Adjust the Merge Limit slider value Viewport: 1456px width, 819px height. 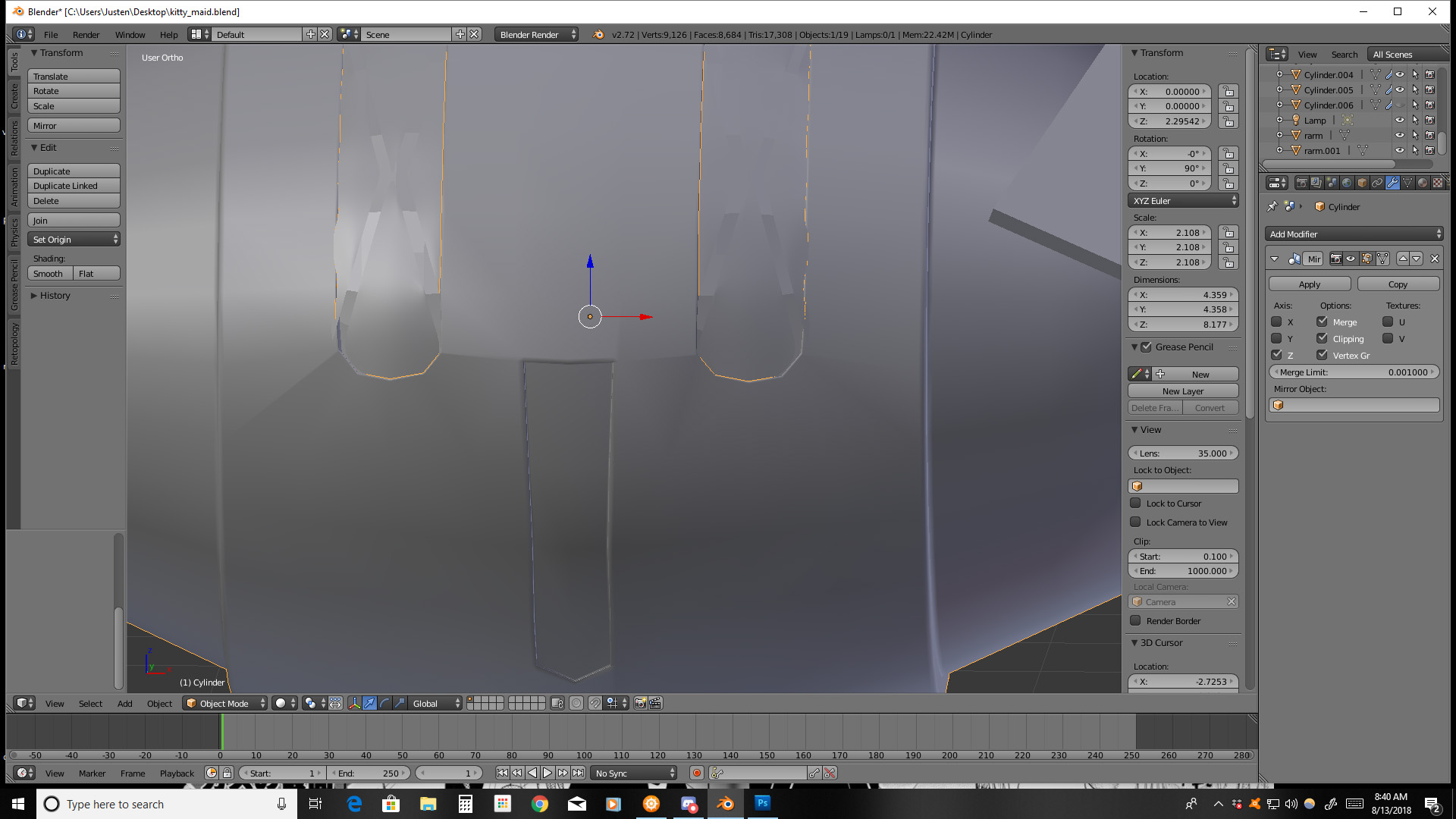click(1354, 372)
